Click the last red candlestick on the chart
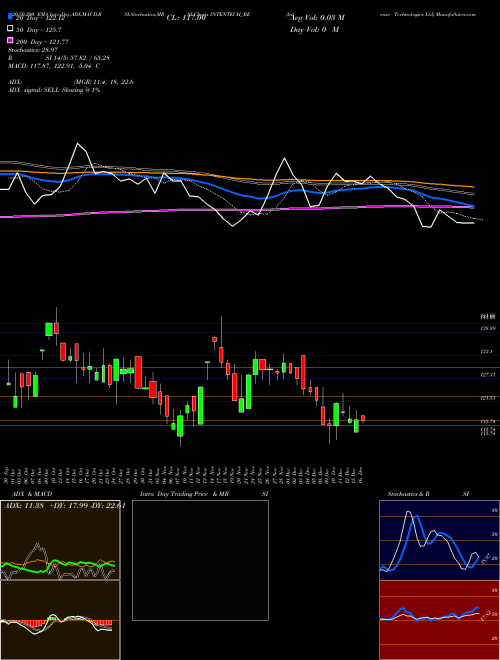The image size is (500, 660). coord(363,418)
